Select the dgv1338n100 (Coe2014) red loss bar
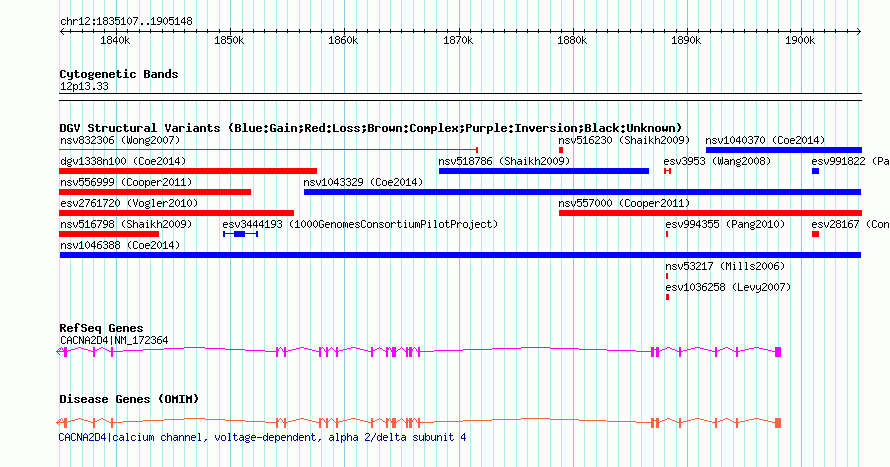This screenshot has height=467, width=890. pyautogui.click(x=188, y=171)
